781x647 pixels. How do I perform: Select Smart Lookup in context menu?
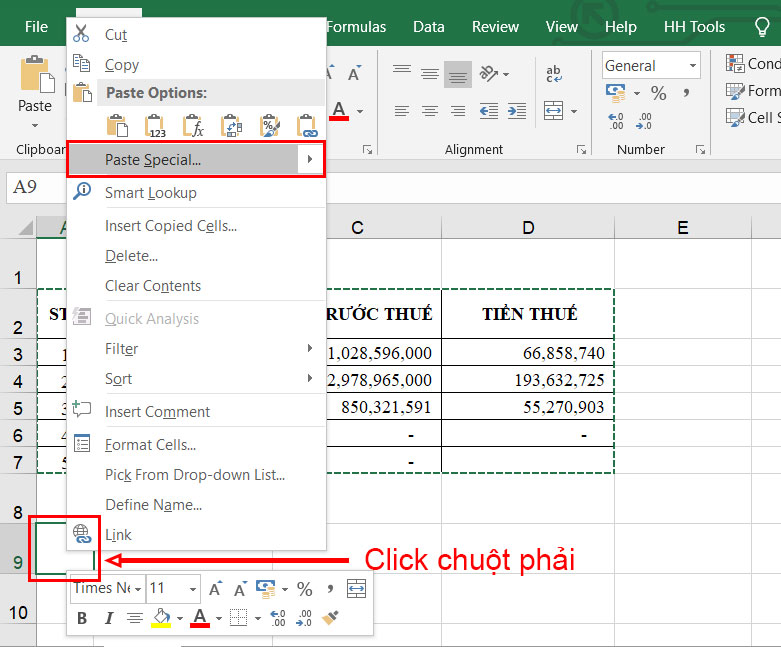pos(150,193)
